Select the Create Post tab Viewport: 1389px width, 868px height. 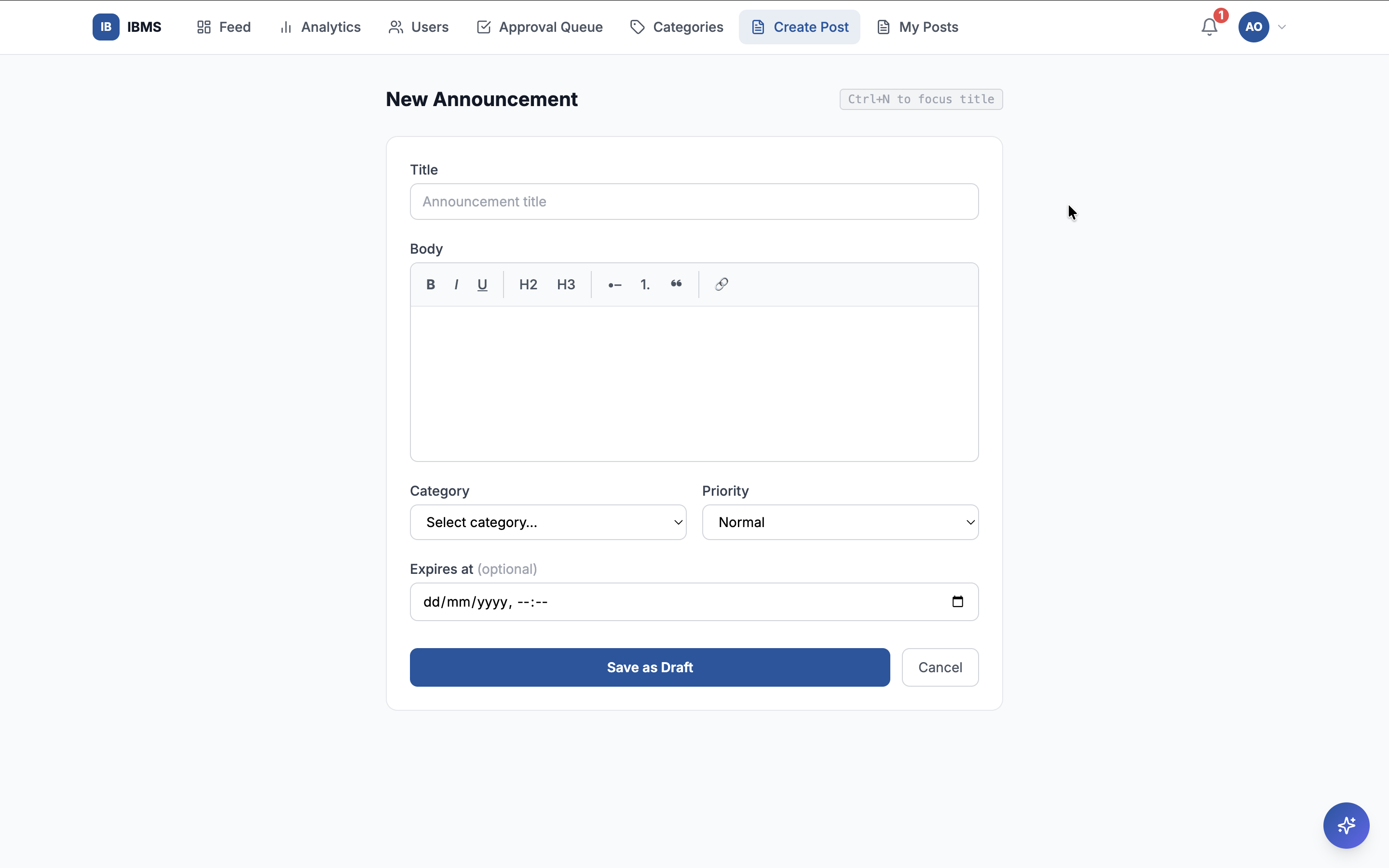(x=800, y=27)
